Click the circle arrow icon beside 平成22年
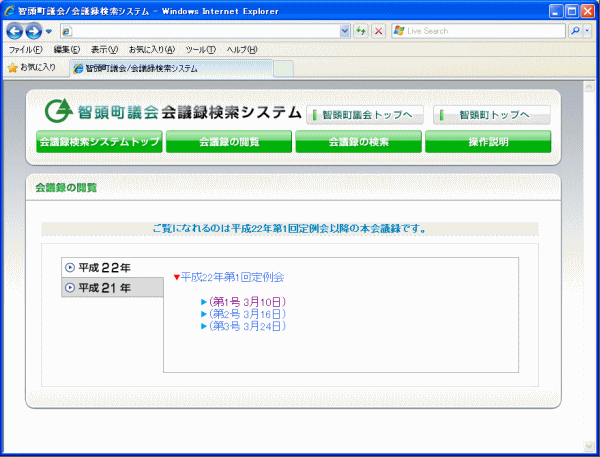The height and width of the screenshot is (457, 600). click(70, 268)
